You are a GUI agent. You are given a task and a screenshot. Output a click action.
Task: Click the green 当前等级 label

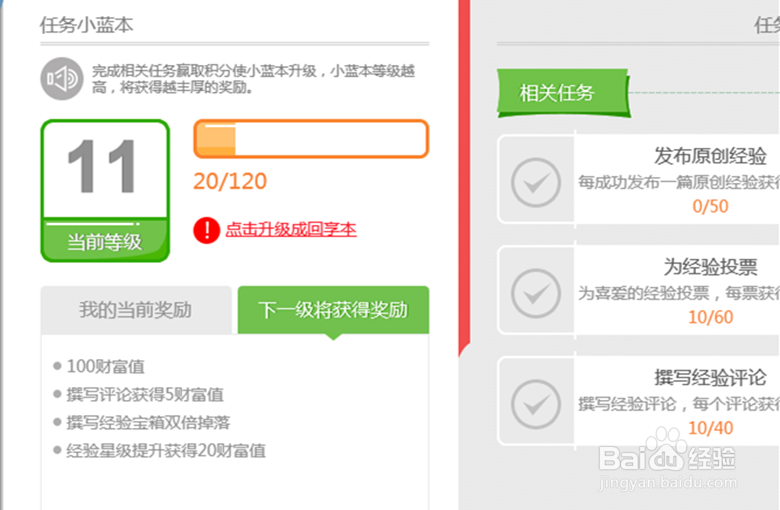pyautogui.click(x=105, y=242)
